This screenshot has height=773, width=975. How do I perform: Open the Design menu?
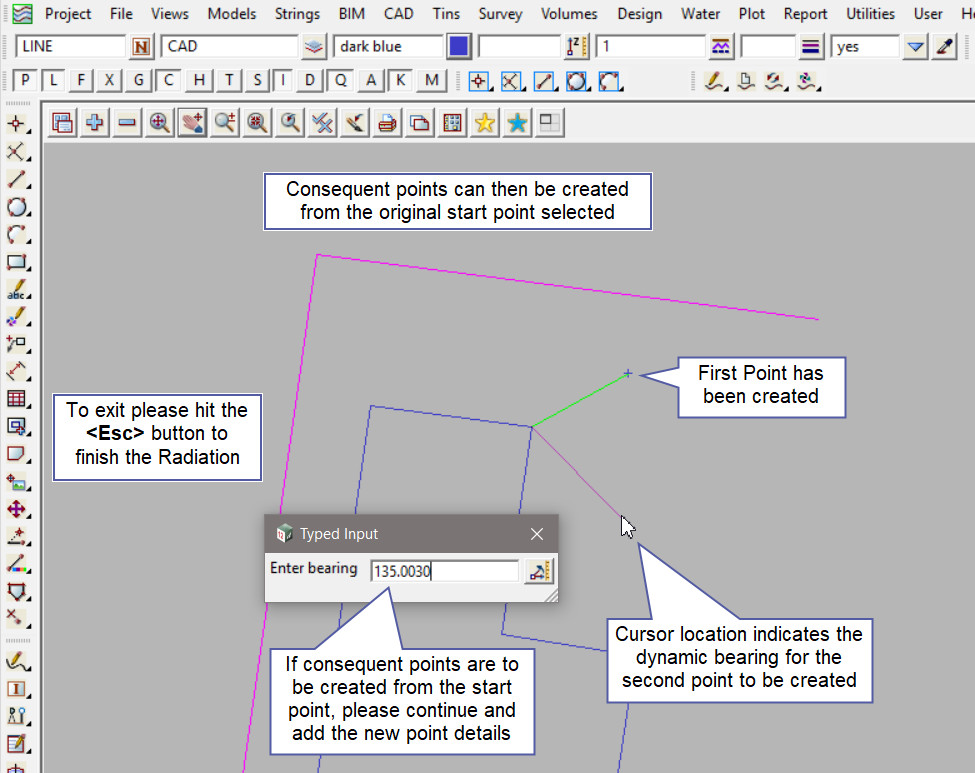click(639, 14)
